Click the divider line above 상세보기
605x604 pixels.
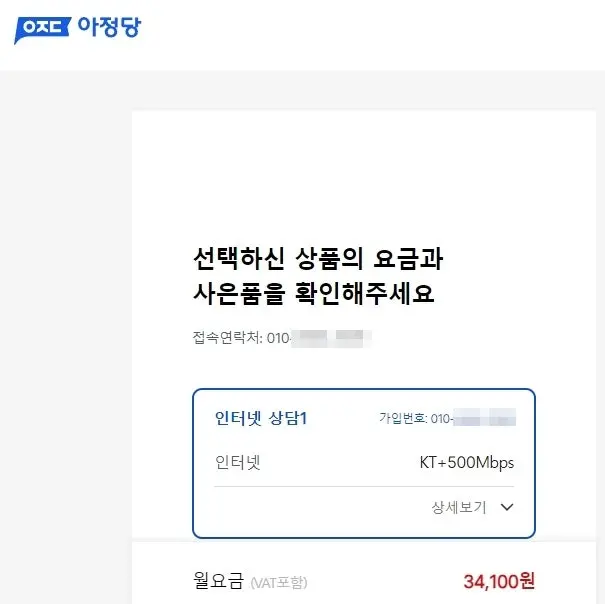(364, 487)
